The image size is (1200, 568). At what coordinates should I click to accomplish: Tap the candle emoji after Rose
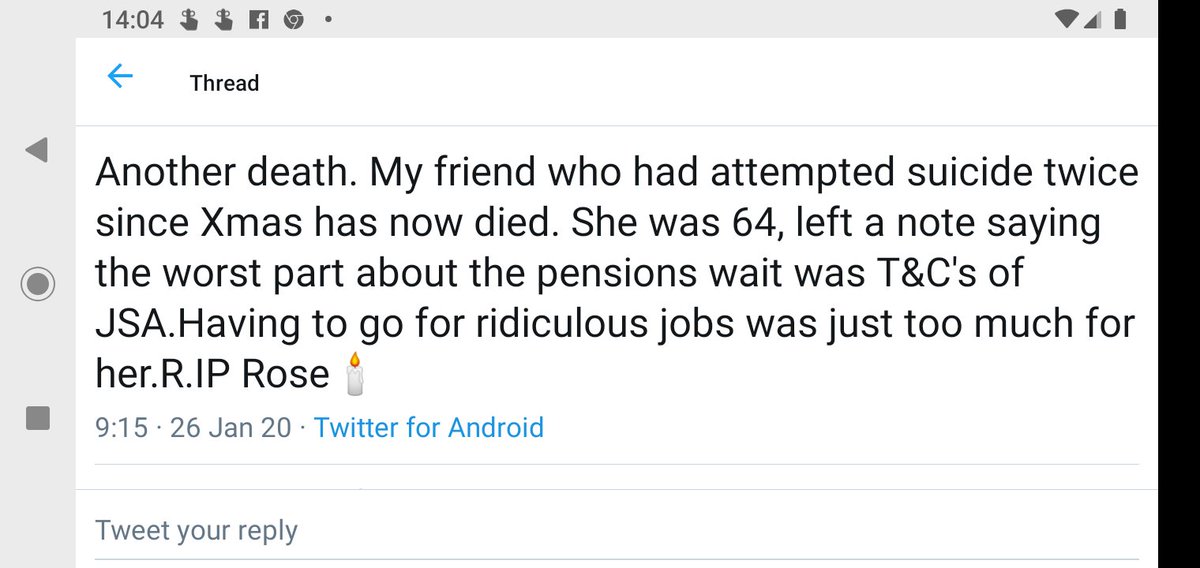click(x=352, y=375)
